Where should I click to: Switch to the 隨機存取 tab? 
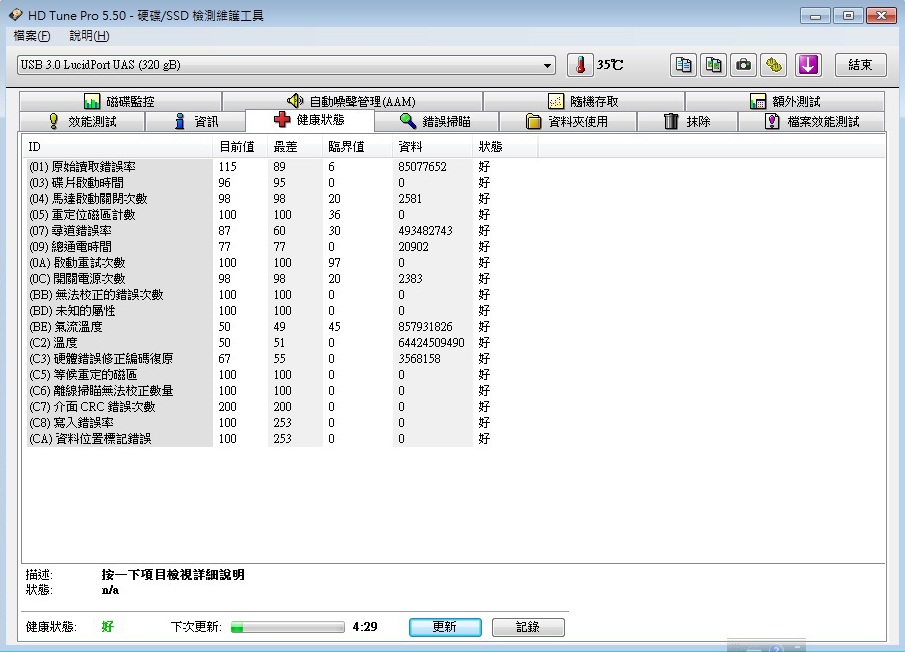[584, 102]
